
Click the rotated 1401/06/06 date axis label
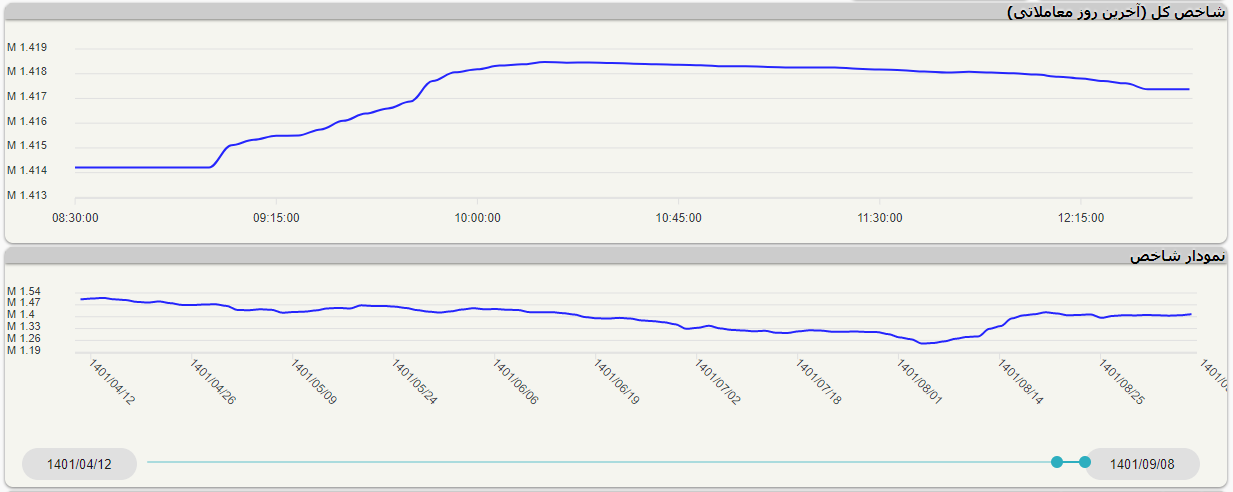(x=515, y=382)
